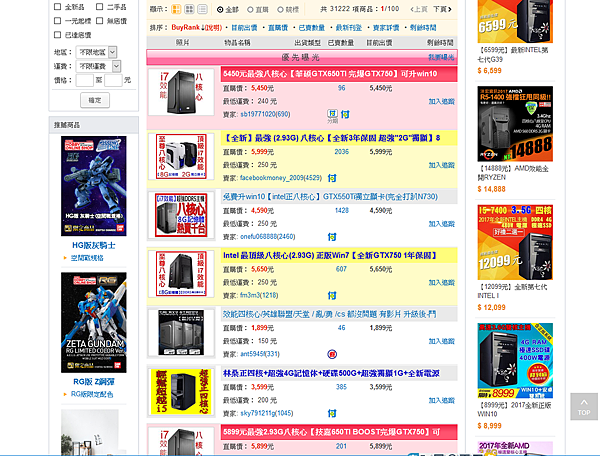Open black tower PC thumbnail priced 5,650
The width and height of the screenshot is (600, 456).
[x=181, y=274]
